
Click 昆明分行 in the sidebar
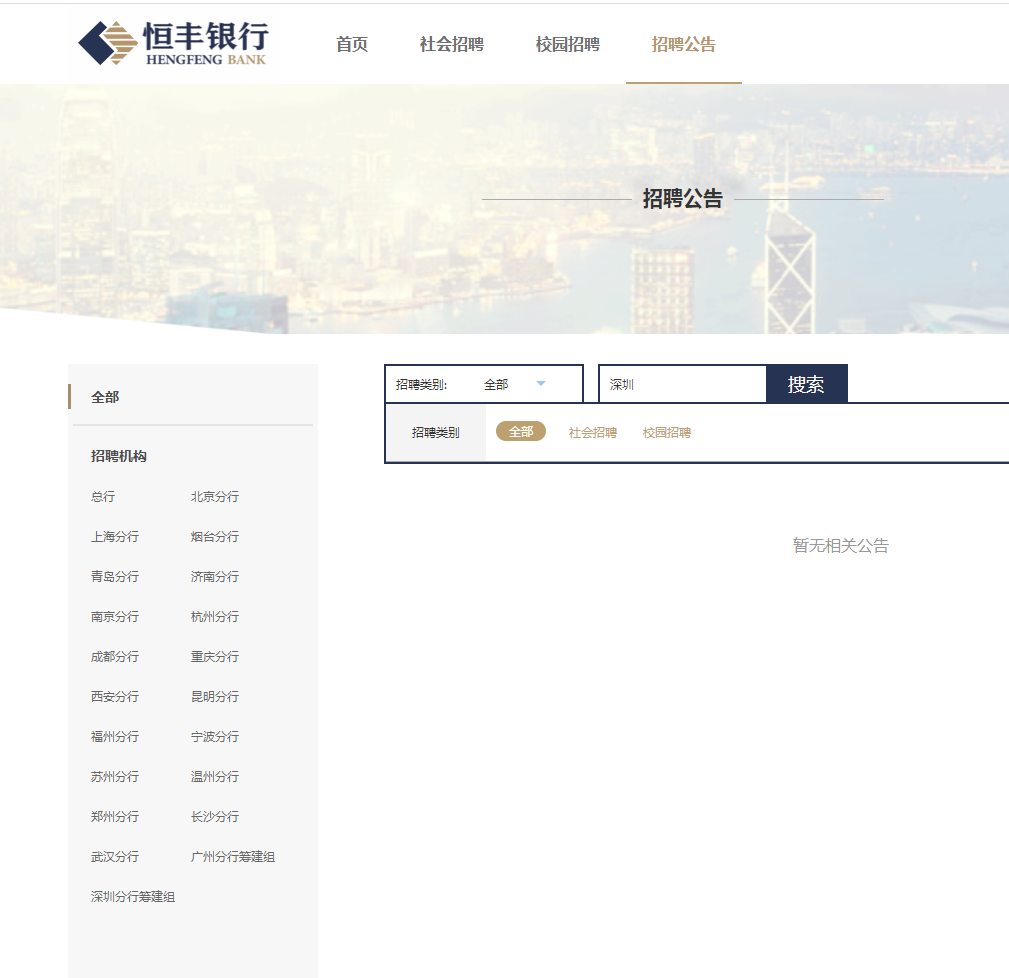(x=215, y=696)
